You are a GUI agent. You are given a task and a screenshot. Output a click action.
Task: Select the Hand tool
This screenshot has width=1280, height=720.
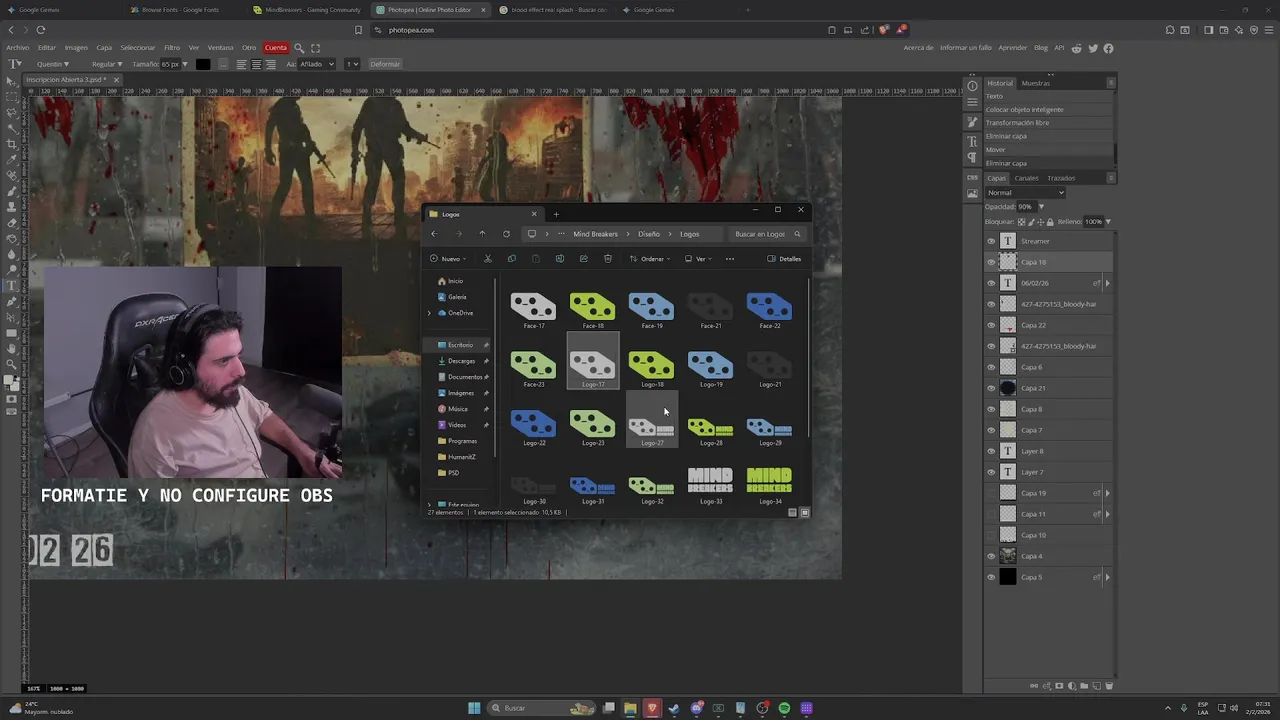(12, 348)
